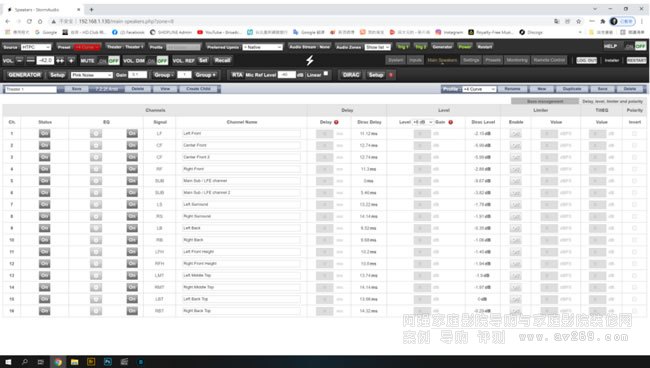Image resolution: width=650 pixels, height=368 pixels.
Task: Toggle VOL DIM switch
Action: [x=157, y=61]
